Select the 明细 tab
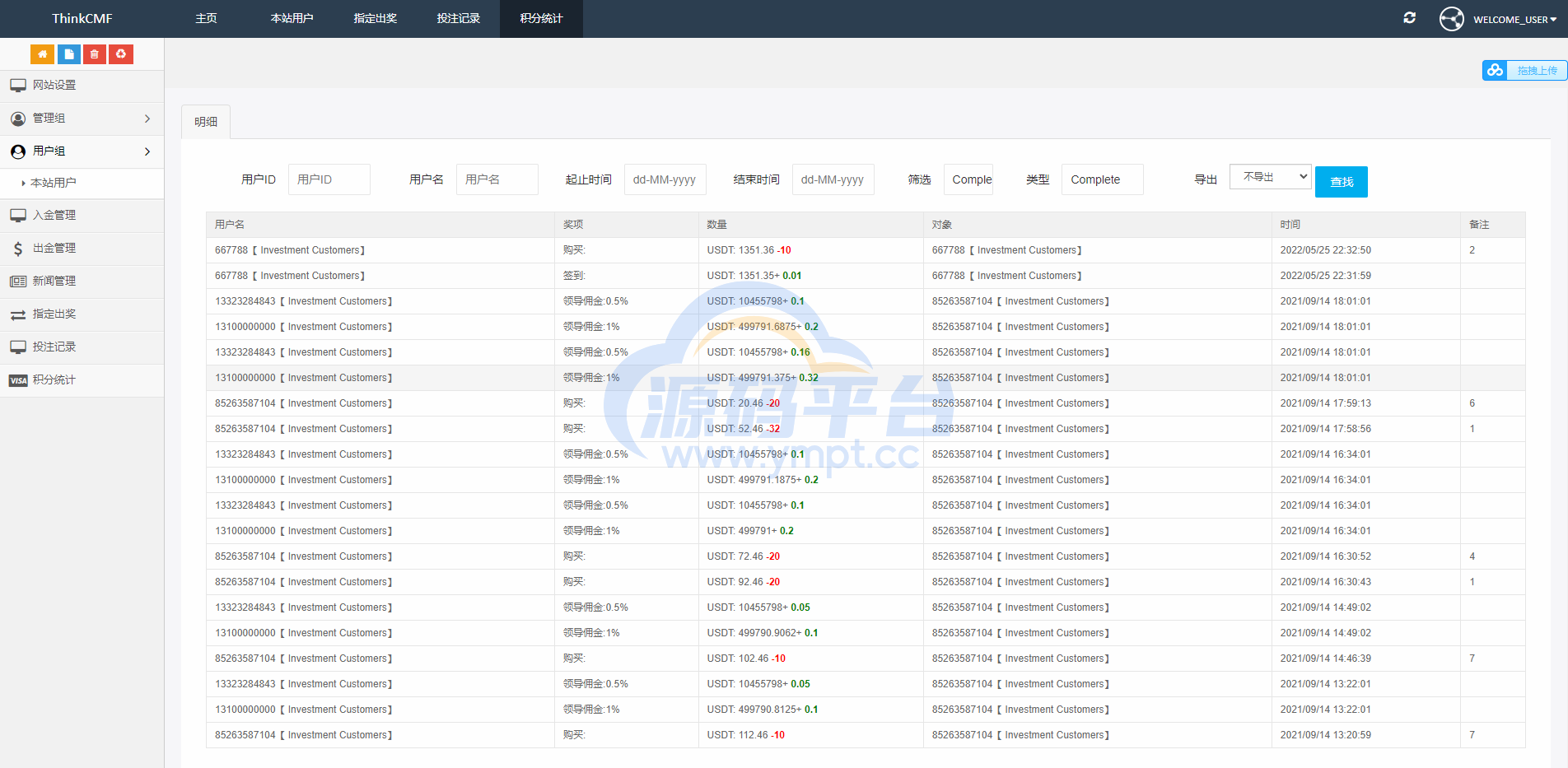Screen dimensions: 1568x768 [206, 122]
